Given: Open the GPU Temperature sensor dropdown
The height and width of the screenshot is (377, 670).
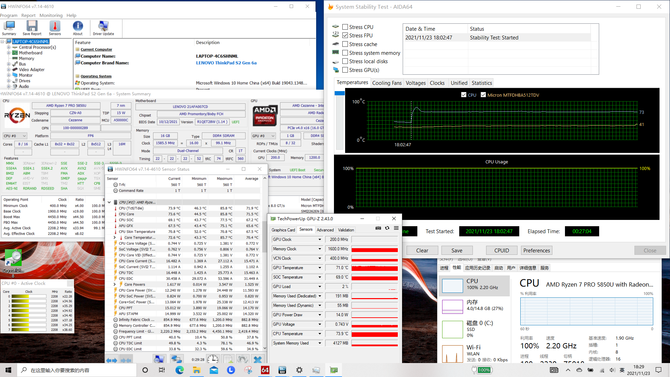Looking at the screenshot, I should (319, 268).
